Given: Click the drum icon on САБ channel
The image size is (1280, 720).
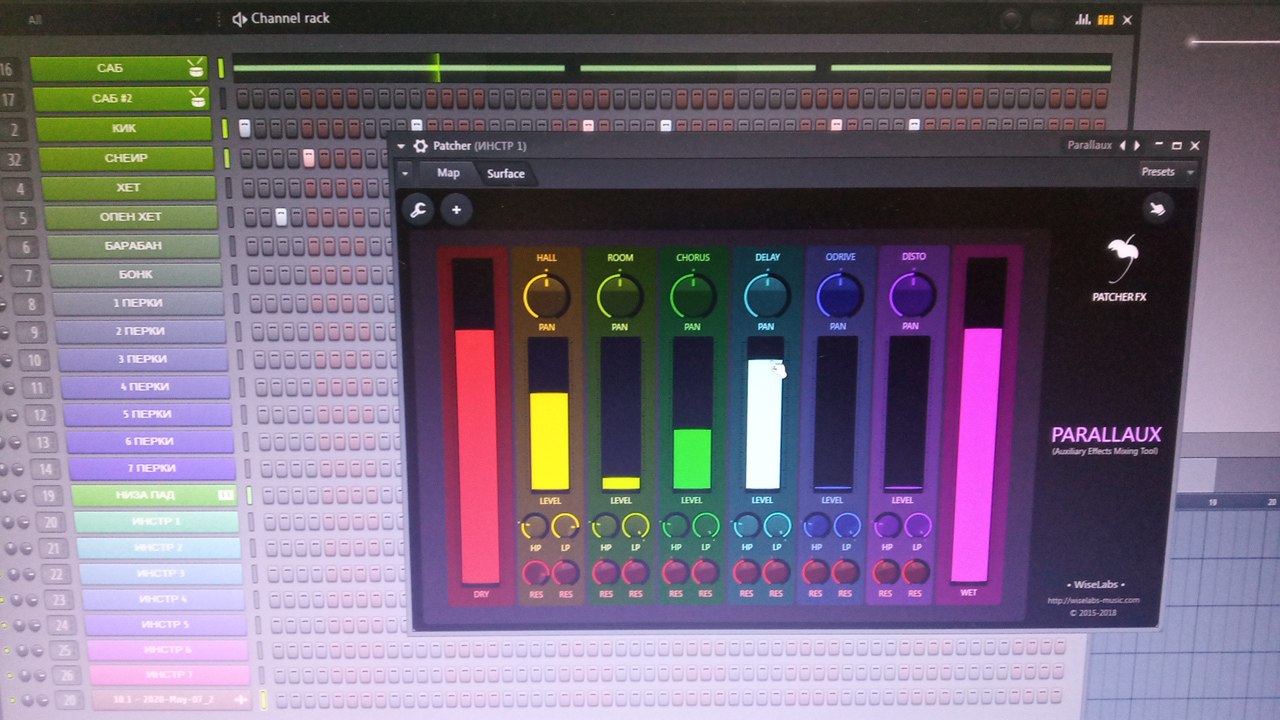Looking at the screenshot, I should click(195, 69).
